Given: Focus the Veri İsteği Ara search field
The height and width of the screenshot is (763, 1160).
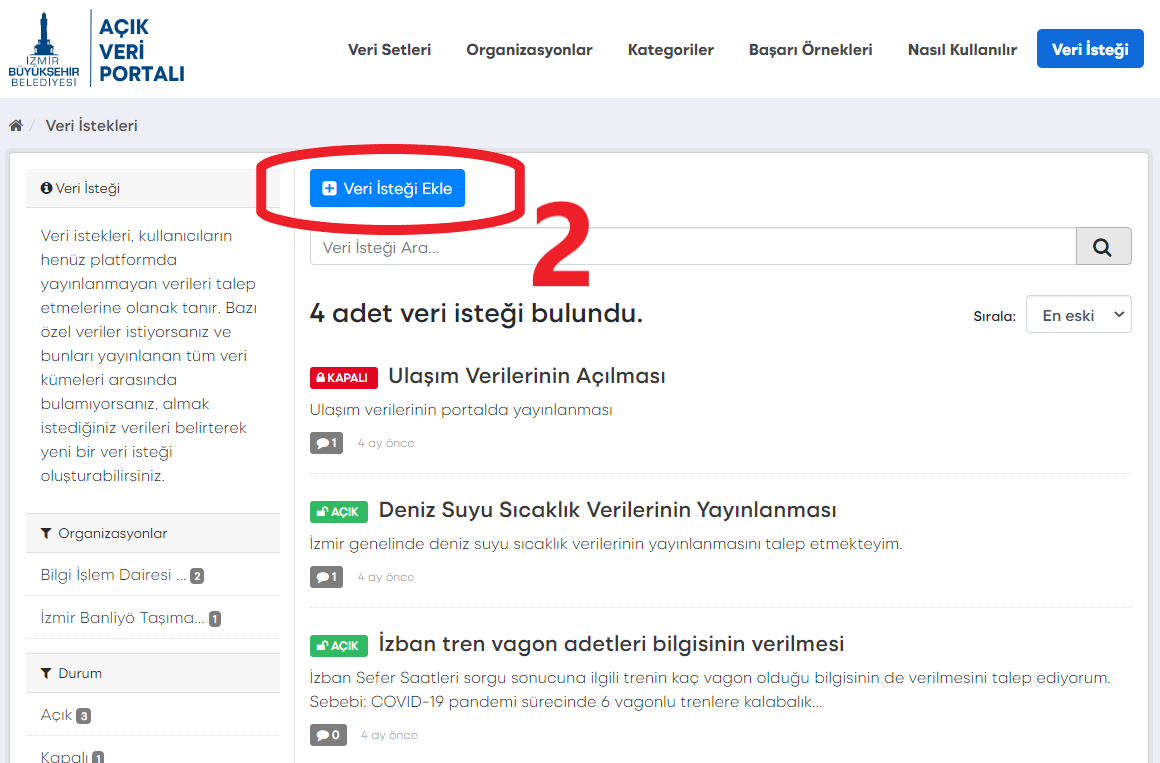Looking at the screenshot, I should [x=692, y=247].
